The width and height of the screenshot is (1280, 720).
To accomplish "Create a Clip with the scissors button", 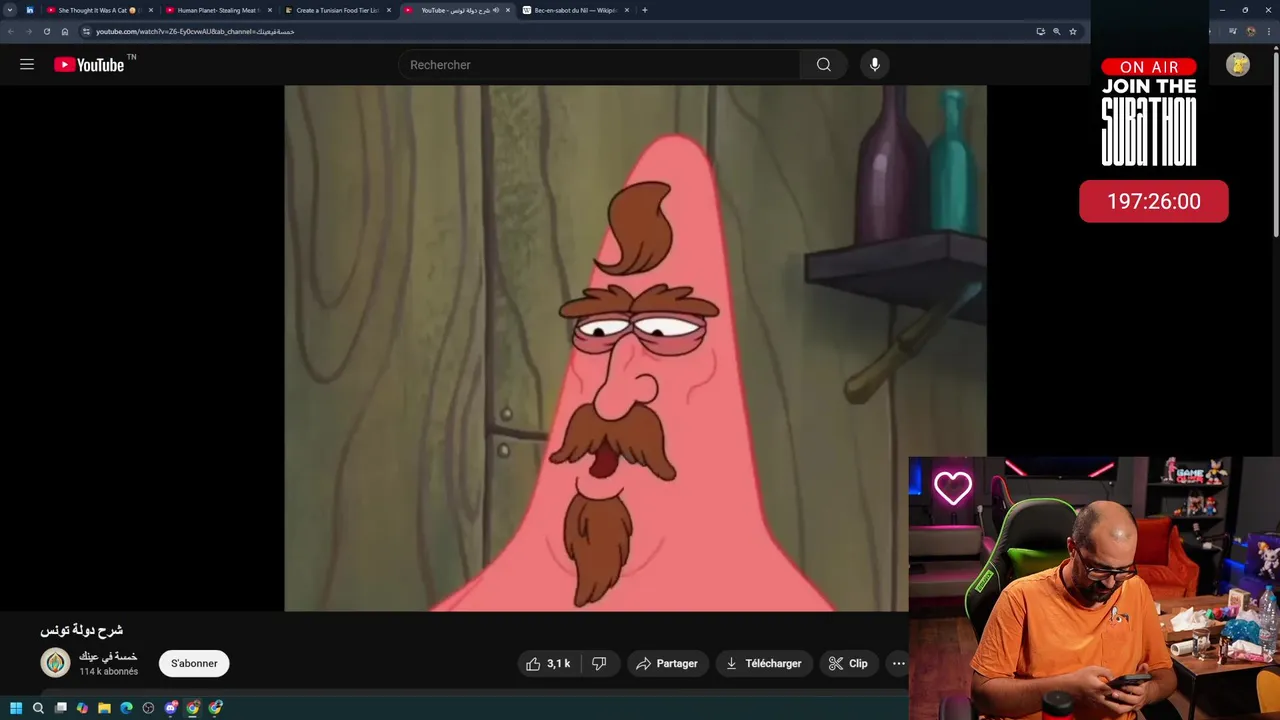I will (x=848, y=664).
